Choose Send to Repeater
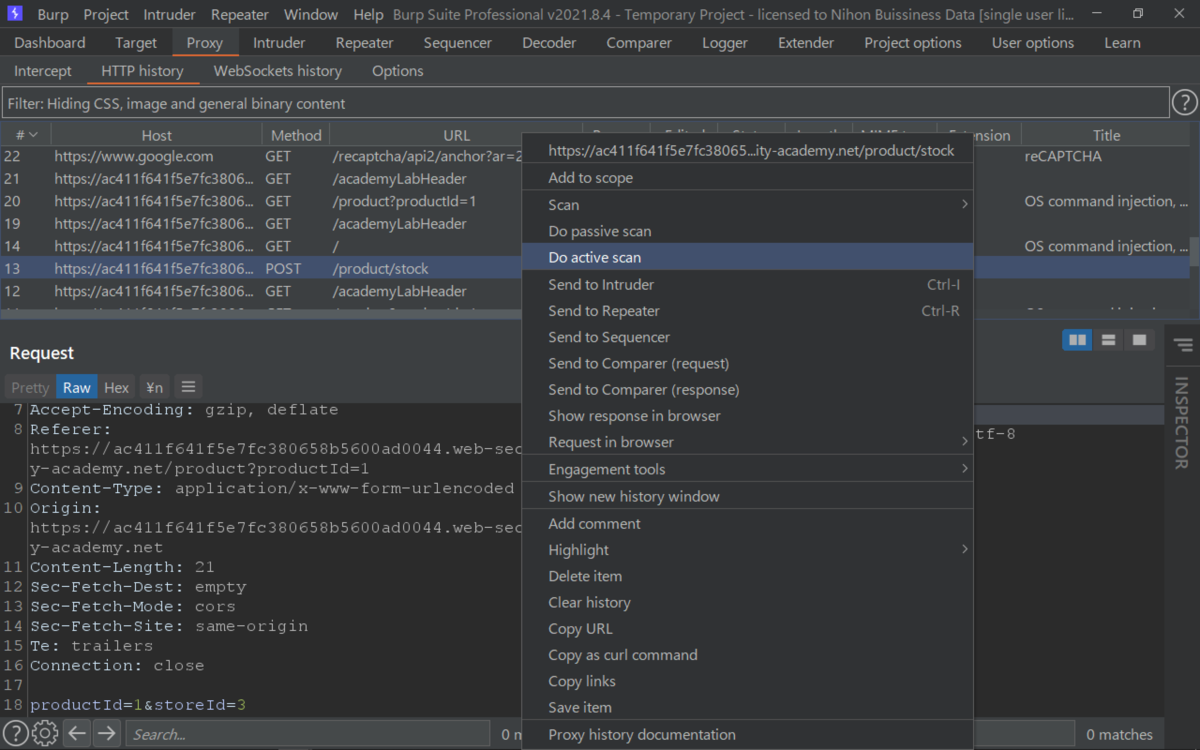1200x750 pixels. click(x=748, y=310)
